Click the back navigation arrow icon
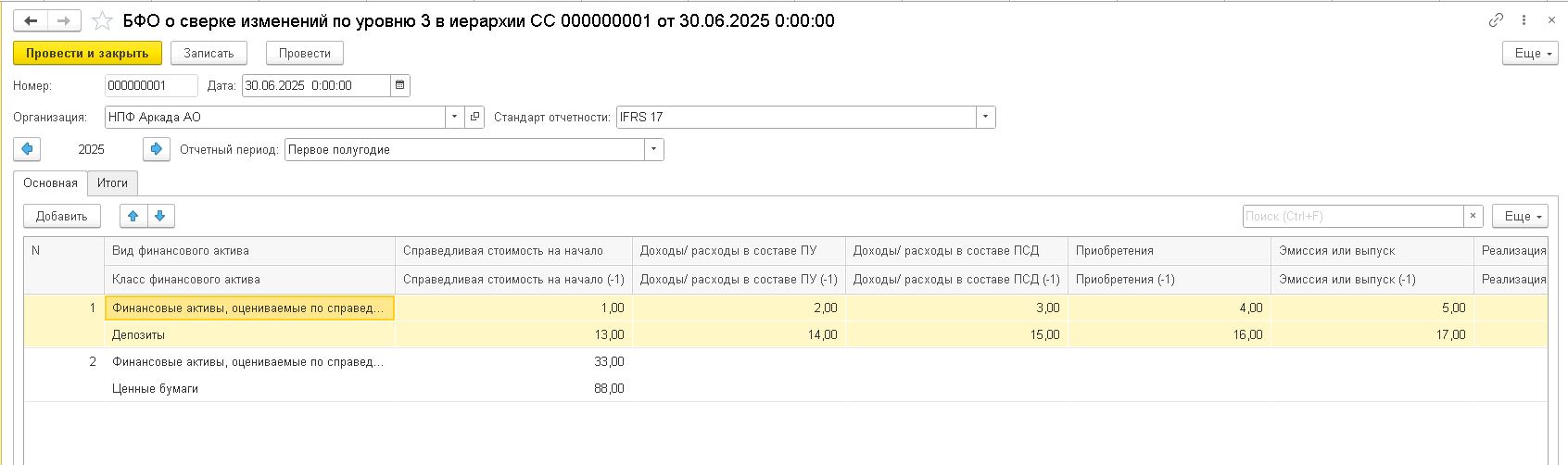 point(31,20)
